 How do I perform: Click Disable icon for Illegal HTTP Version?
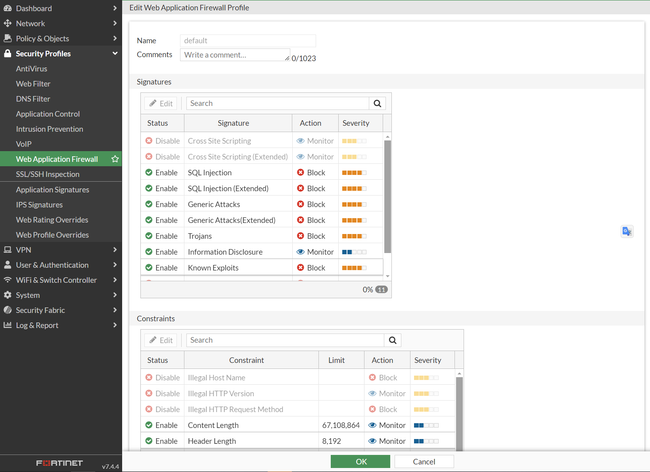pos(149,393)
